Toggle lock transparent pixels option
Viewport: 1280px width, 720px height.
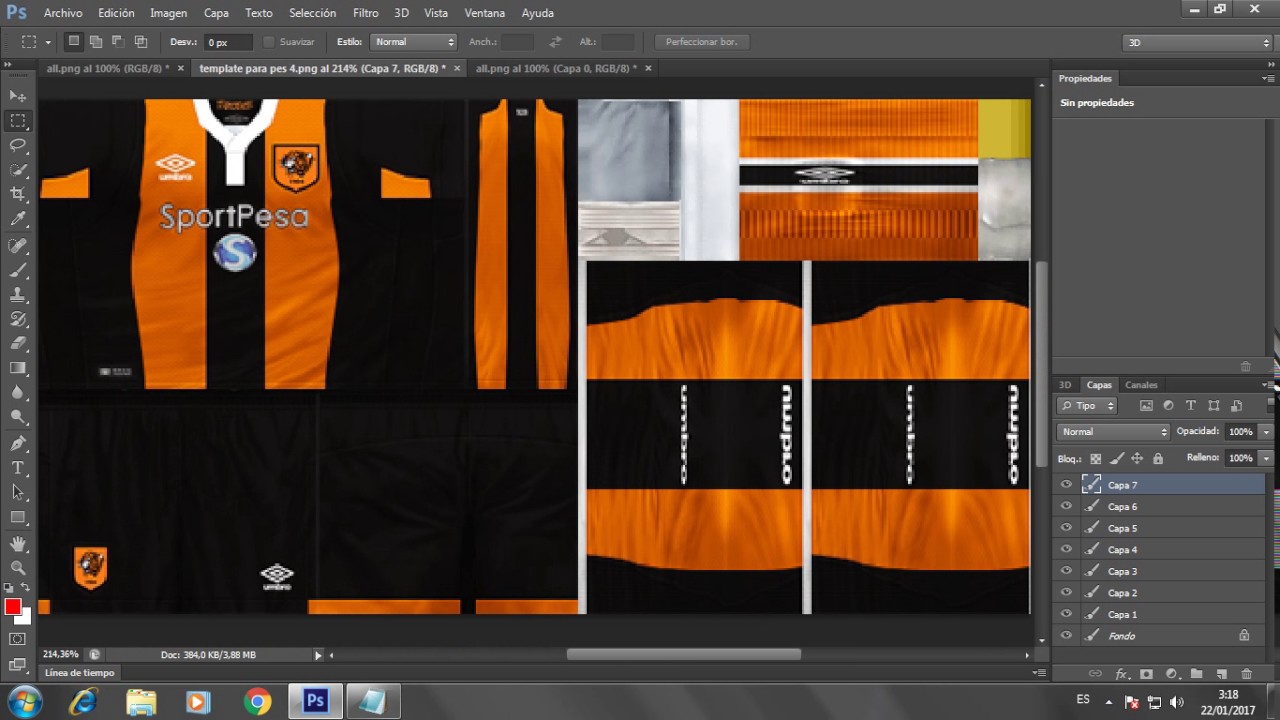(x=1095, y=458)
